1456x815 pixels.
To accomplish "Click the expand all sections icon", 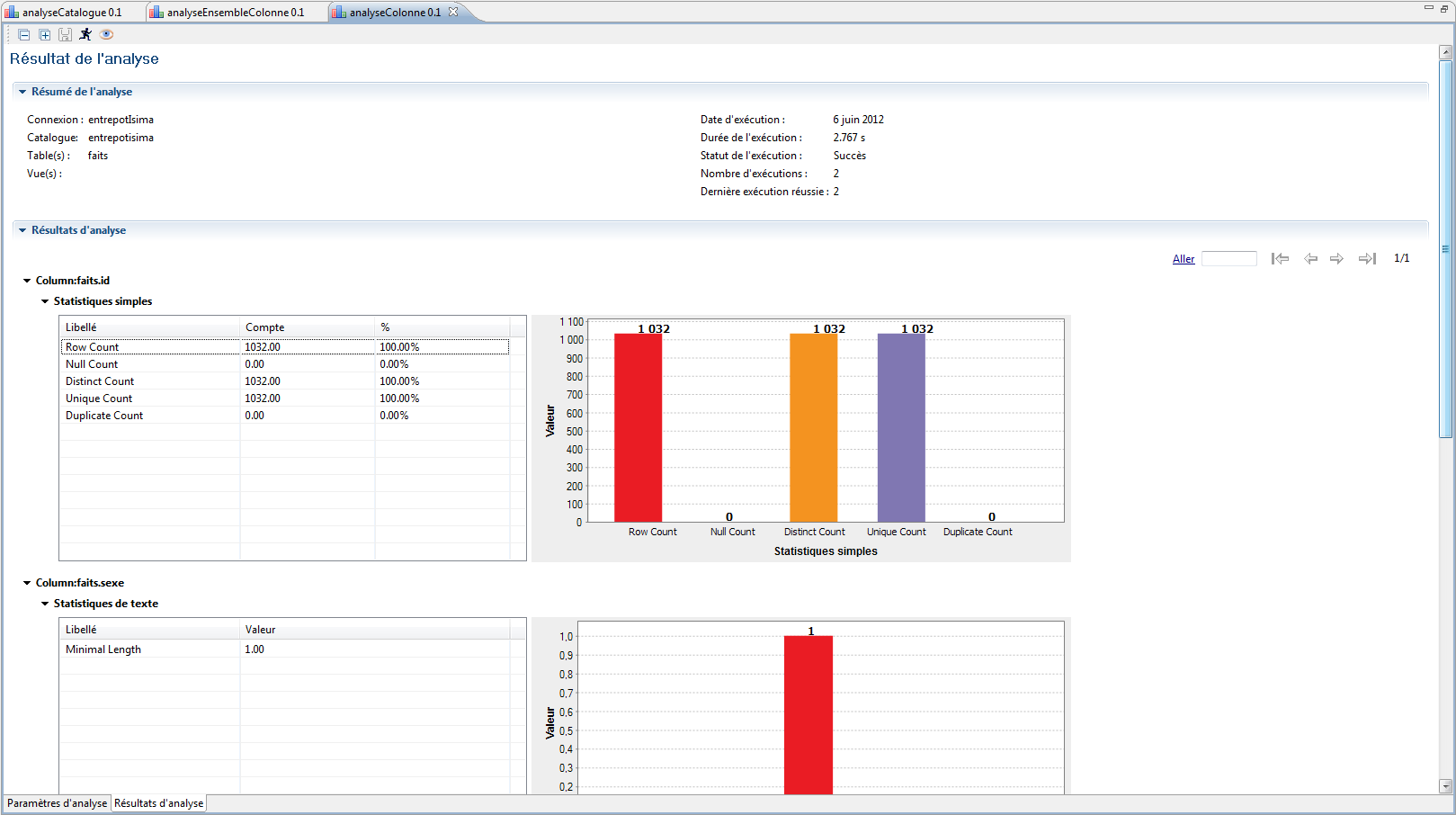I will pyautogui.click(x=44, y=35).
